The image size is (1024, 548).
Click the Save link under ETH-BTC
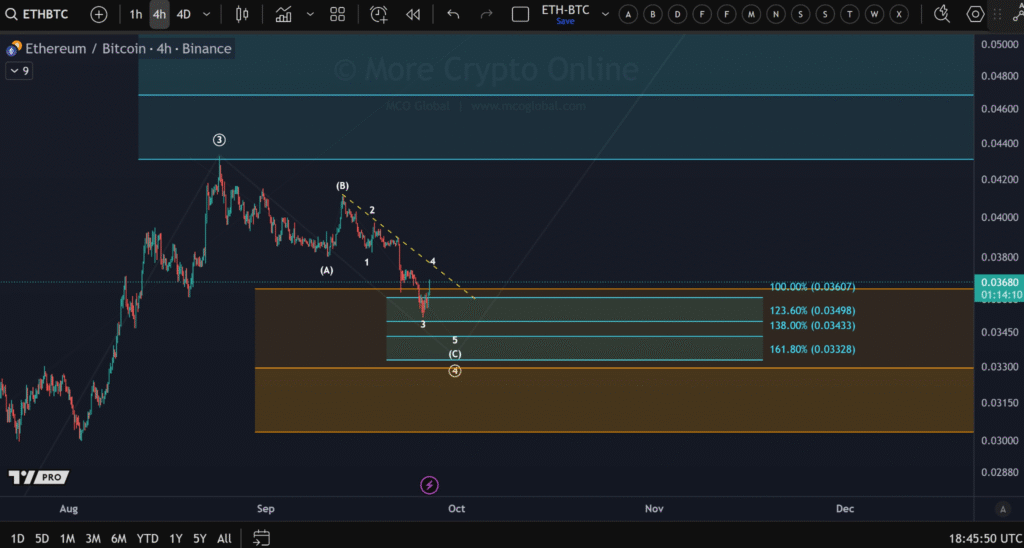pyautogui.click(x=565, y=21)
